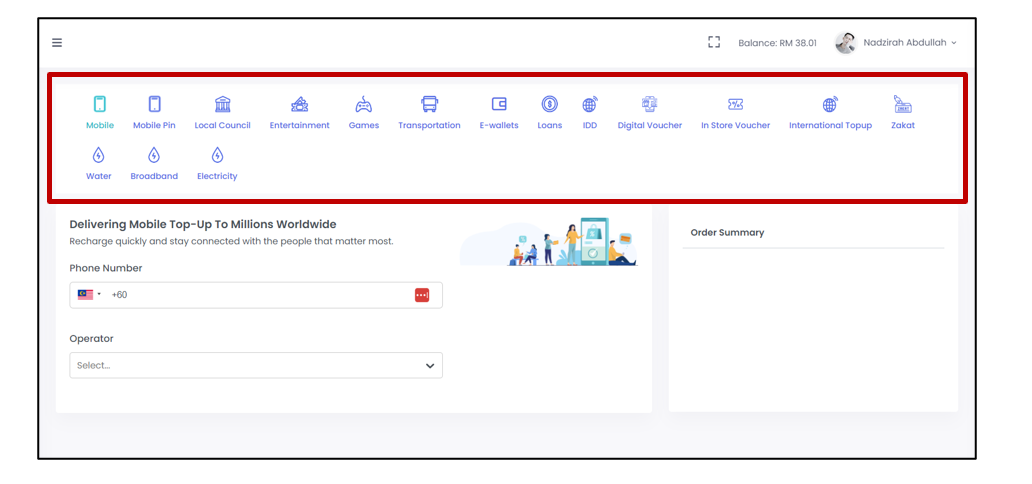Open the E-wallets wallet icon

coord(499,104)
